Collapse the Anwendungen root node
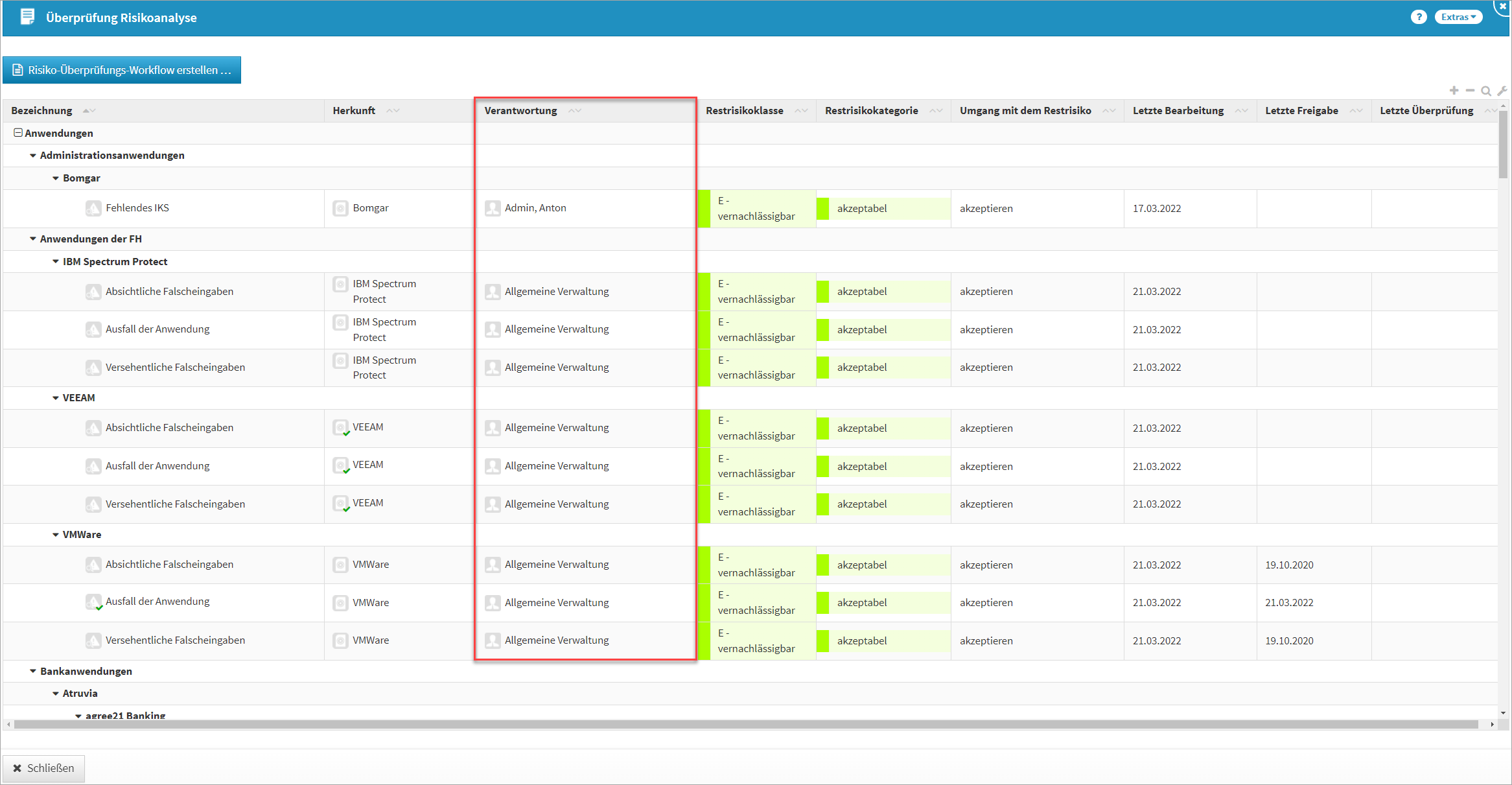The image size is (1512, 785). [18, 133]
